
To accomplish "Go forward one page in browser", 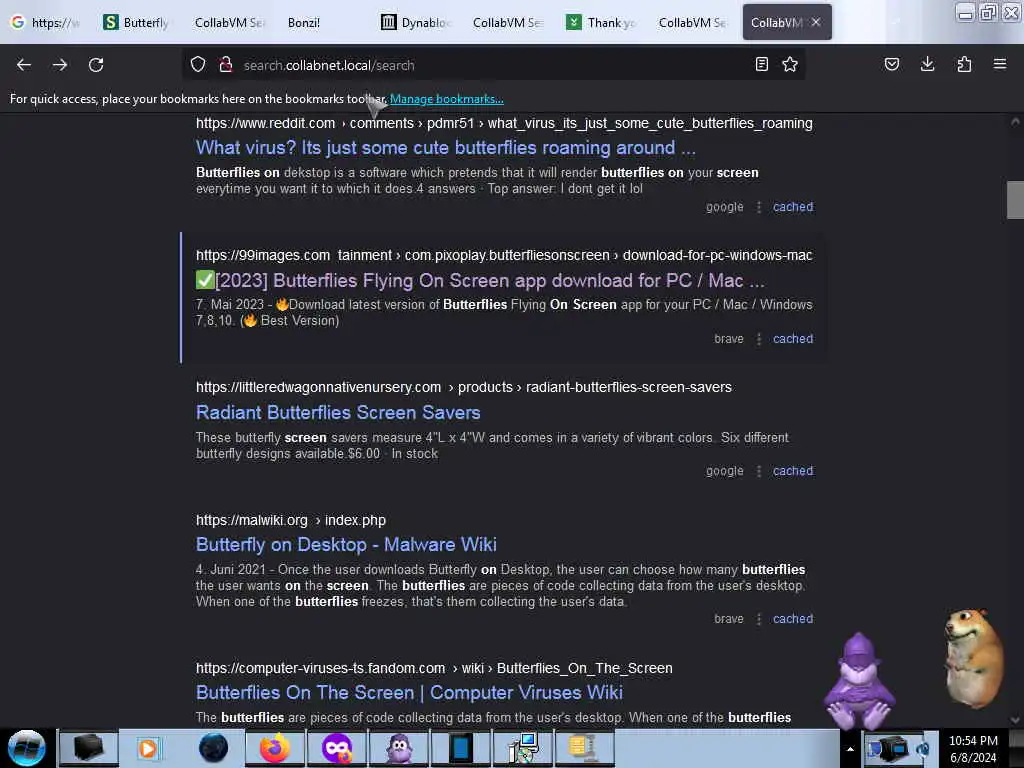I will tap(60, 65).
